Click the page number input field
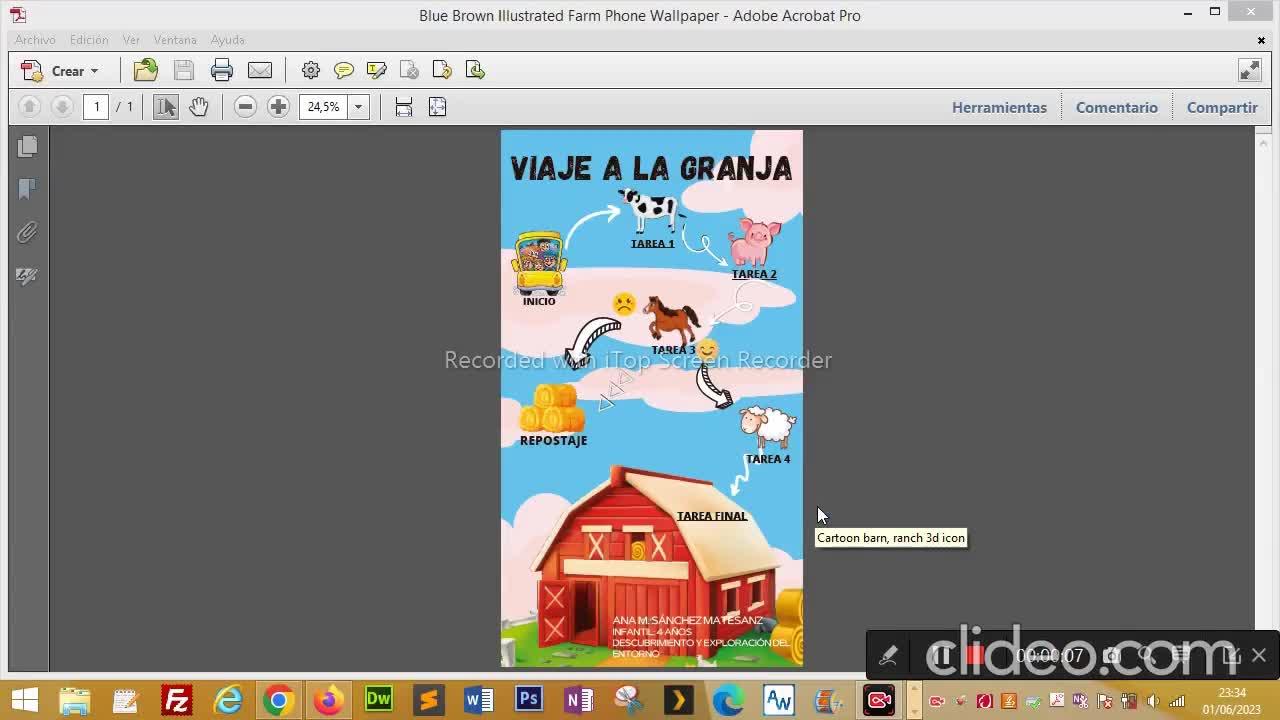 coord(96,107)
